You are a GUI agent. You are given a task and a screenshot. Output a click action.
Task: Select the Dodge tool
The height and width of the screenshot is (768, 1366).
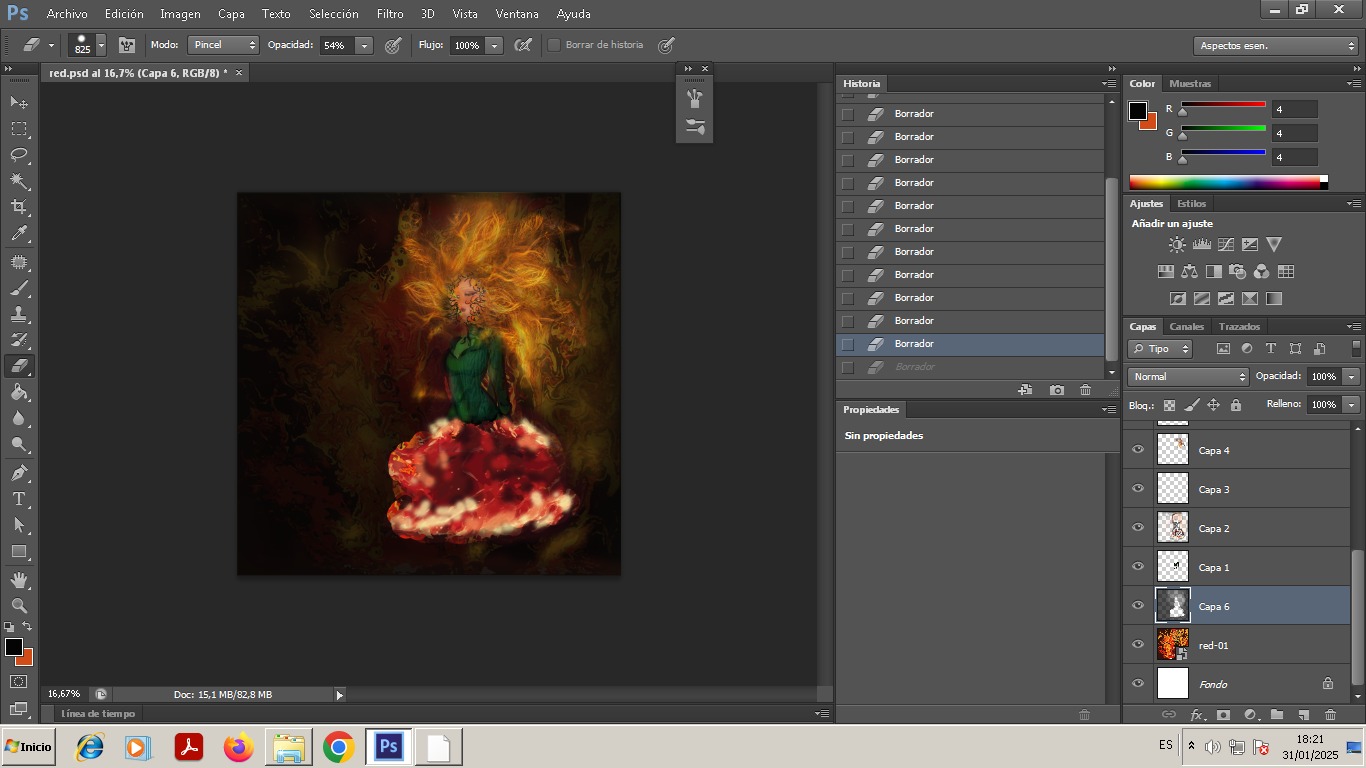coord(19,444)
